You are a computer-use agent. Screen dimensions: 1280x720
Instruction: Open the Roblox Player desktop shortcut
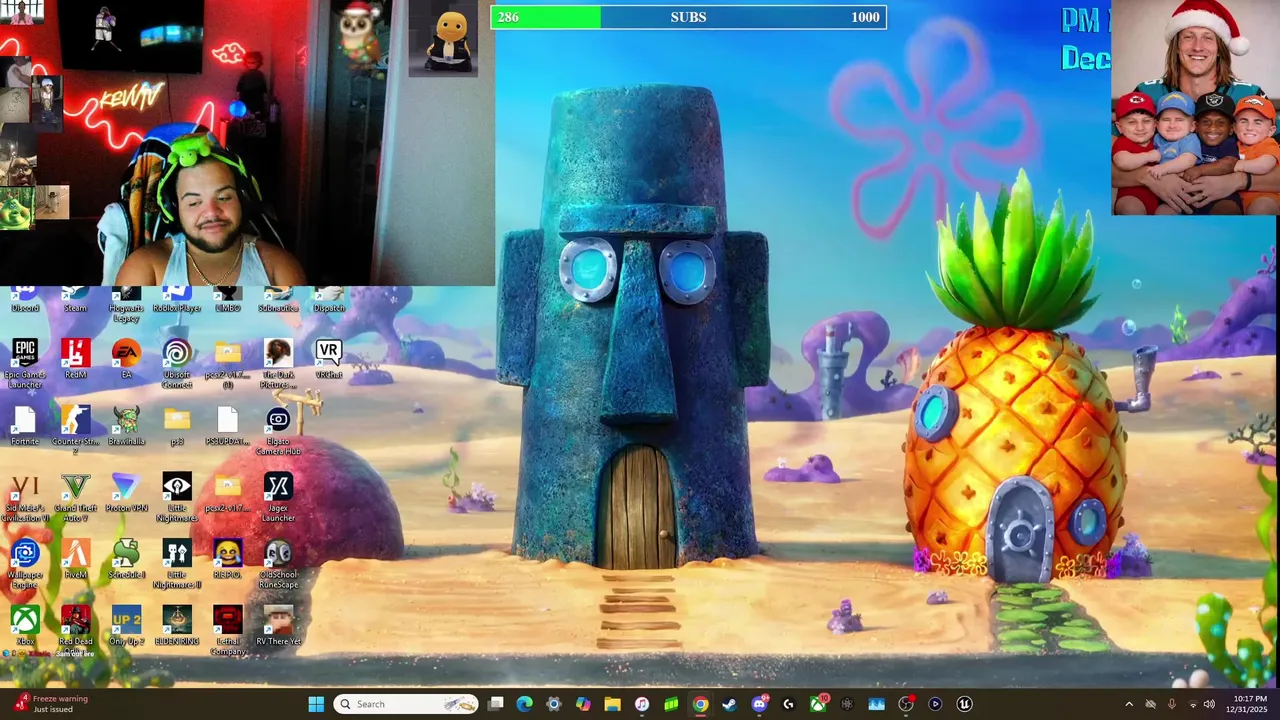pos(177,300)
